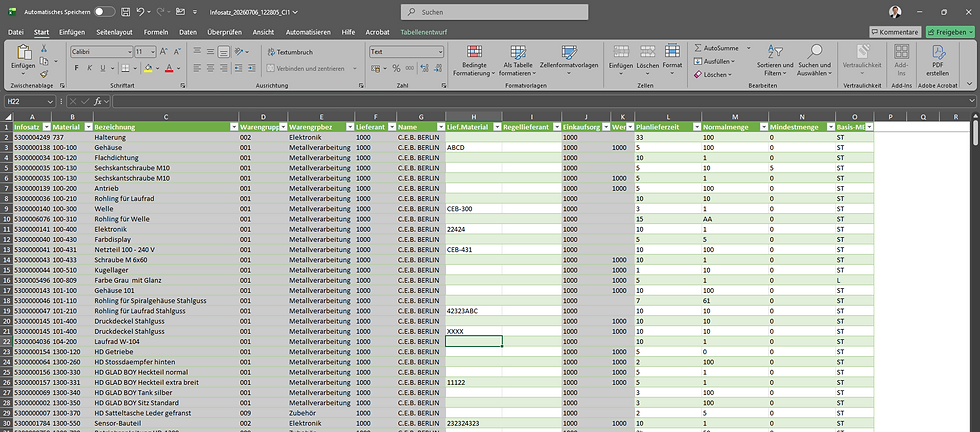Cut selection with the scissors icon
The width and height of the screenshot is (980, 432).
pos(44,48)
